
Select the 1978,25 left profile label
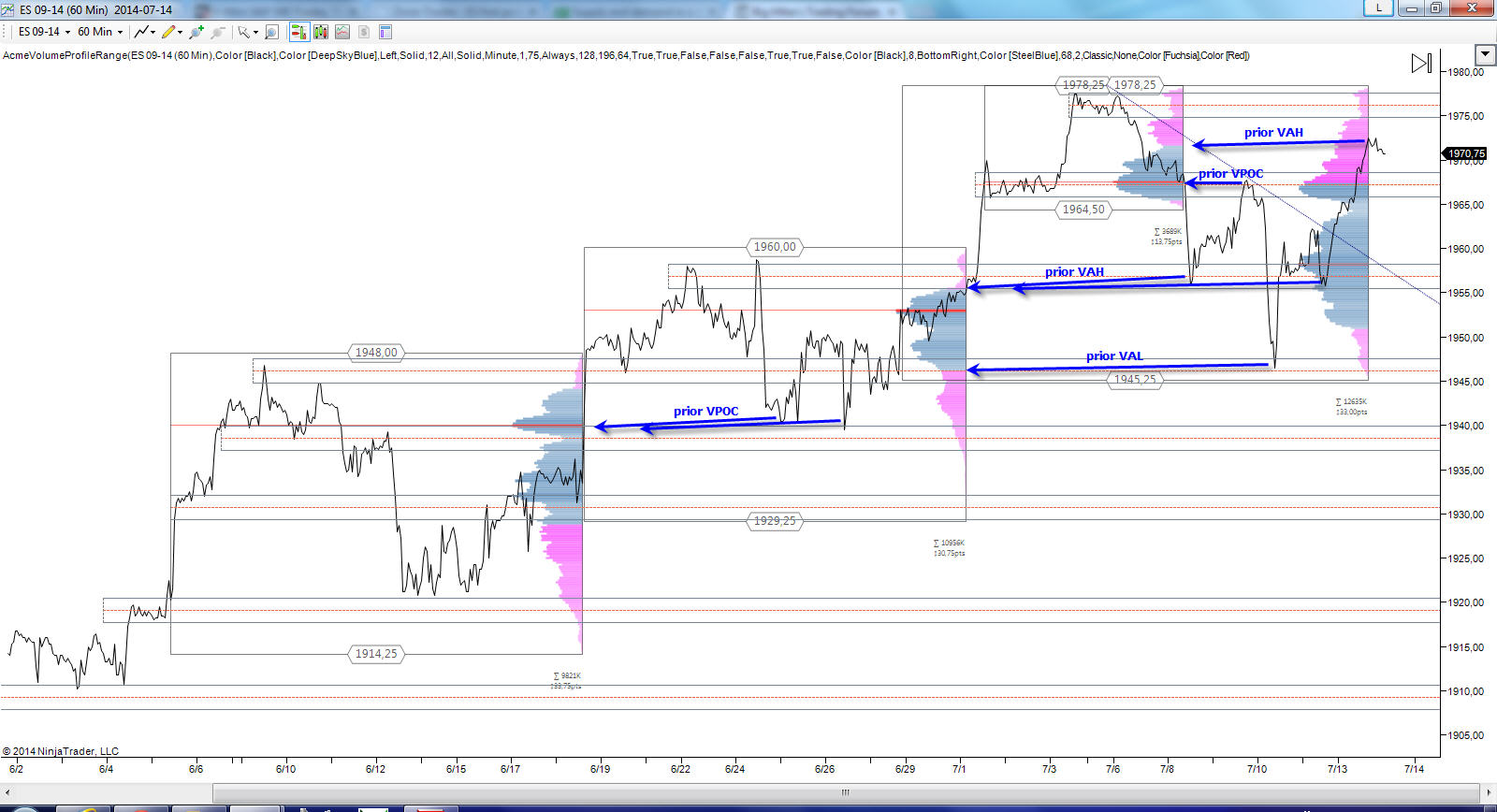click(1083, 84)
